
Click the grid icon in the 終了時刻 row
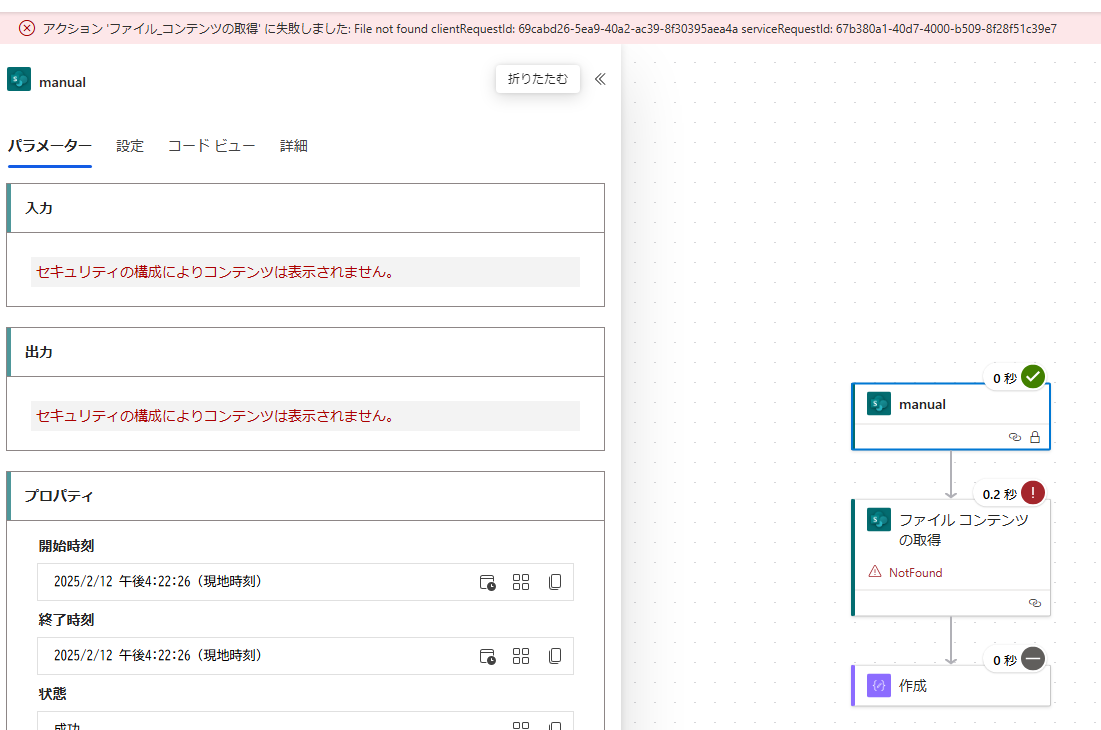point(521,656)
